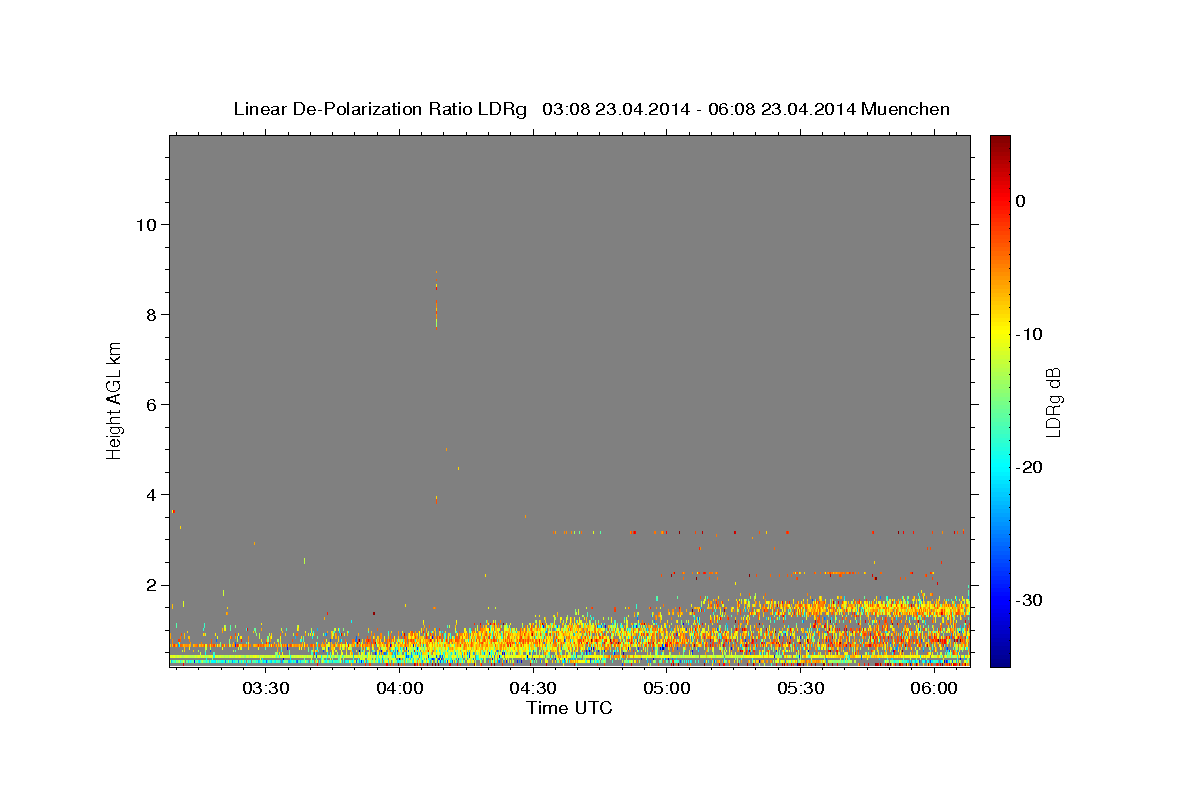Click the 'LDRg dB' colorbar label
The image size is (1200, 800).
click(x=1053, y=402)
